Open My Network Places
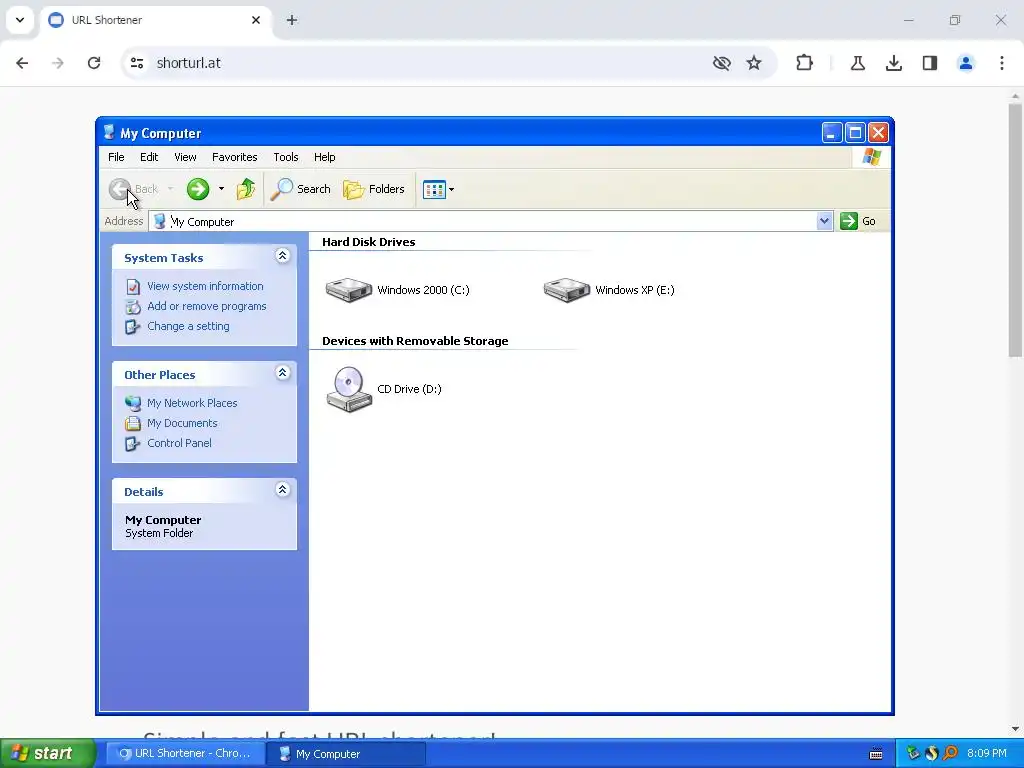1024x768 pixels. (x=192, y=404)
